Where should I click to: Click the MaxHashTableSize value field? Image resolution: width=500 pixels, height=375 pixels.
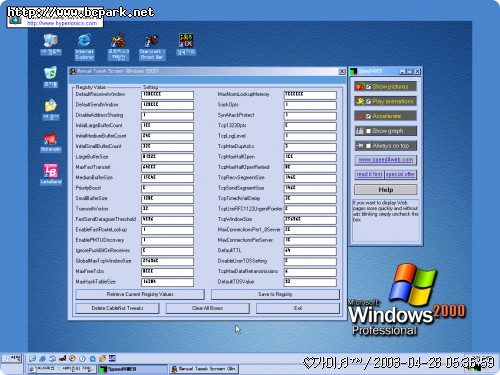167,282
